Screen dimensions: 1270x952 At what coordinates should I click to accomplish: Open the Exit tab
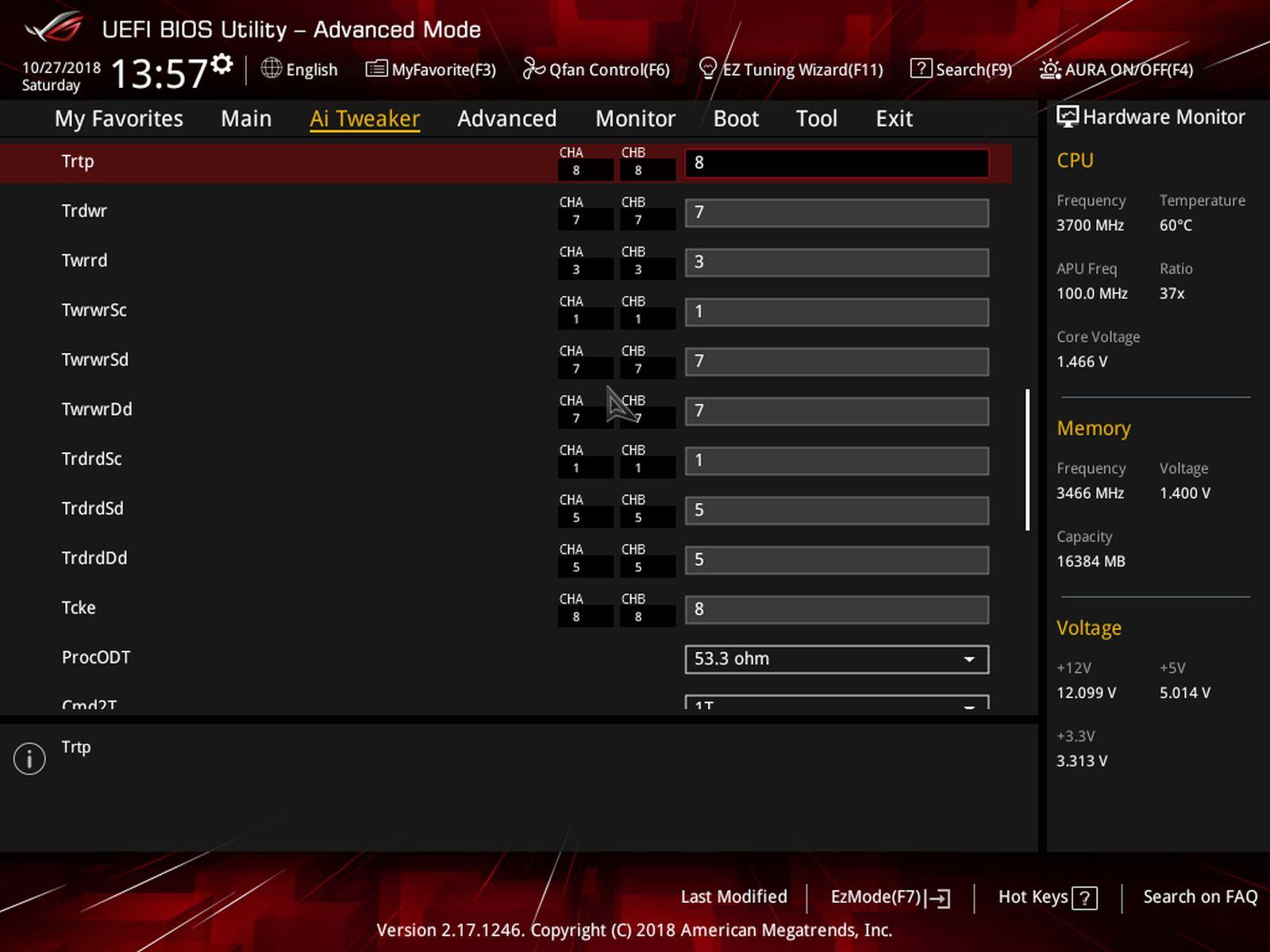[894, 118]
